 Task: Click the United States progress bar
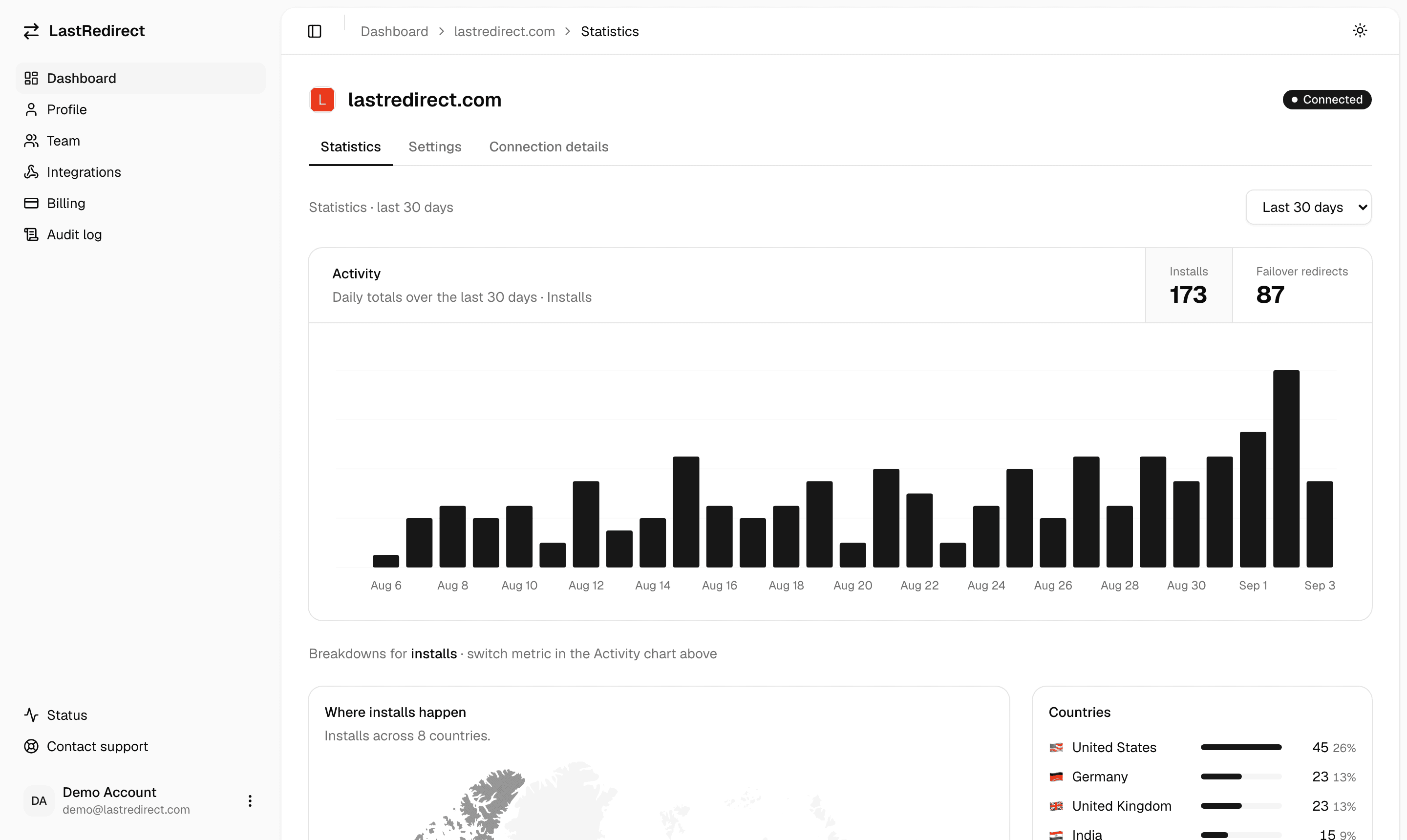point(1240,747)
